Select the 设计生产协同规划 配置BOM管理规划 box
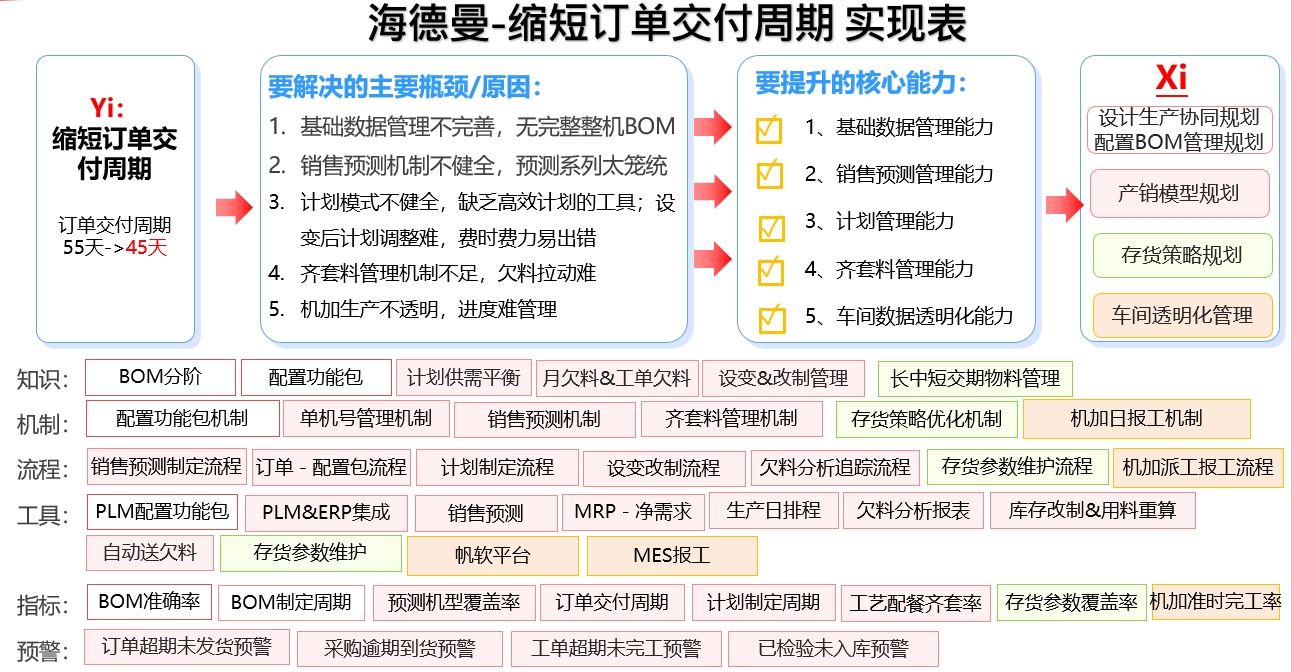The height and width of the screenshot is (672, 1292). [x=1179, y=130]
